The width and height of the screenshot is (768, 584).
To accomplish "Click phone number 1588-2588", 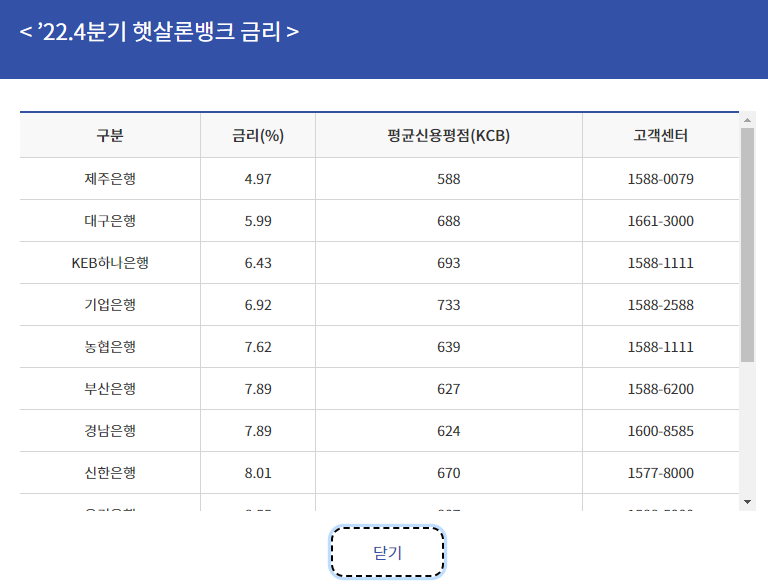I will pos(661,305).
